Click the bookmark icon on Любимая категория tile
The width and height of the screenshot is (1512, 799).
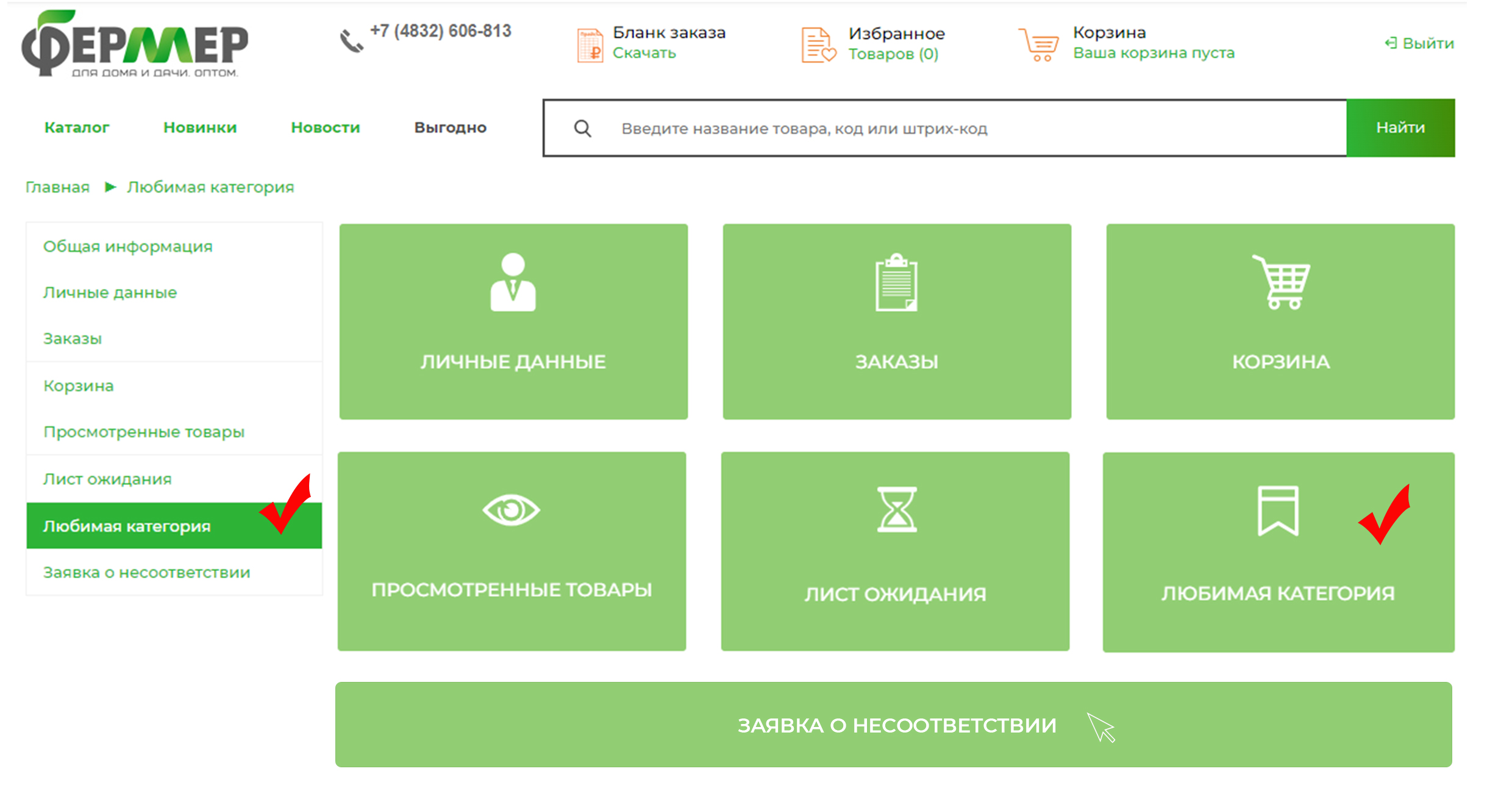pyautogui.click(x=1278, y=511)
